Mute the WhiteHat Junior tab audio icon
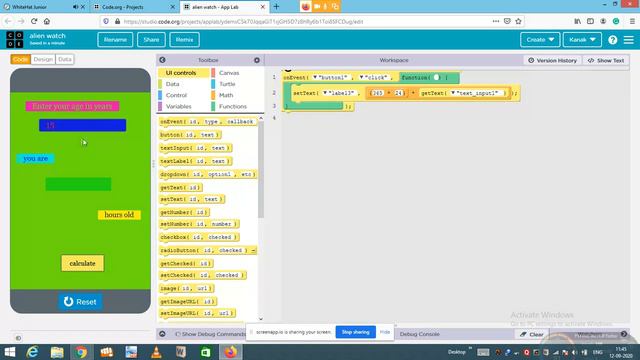The height and width of the screenshot is (360, 640). (76, 7)
